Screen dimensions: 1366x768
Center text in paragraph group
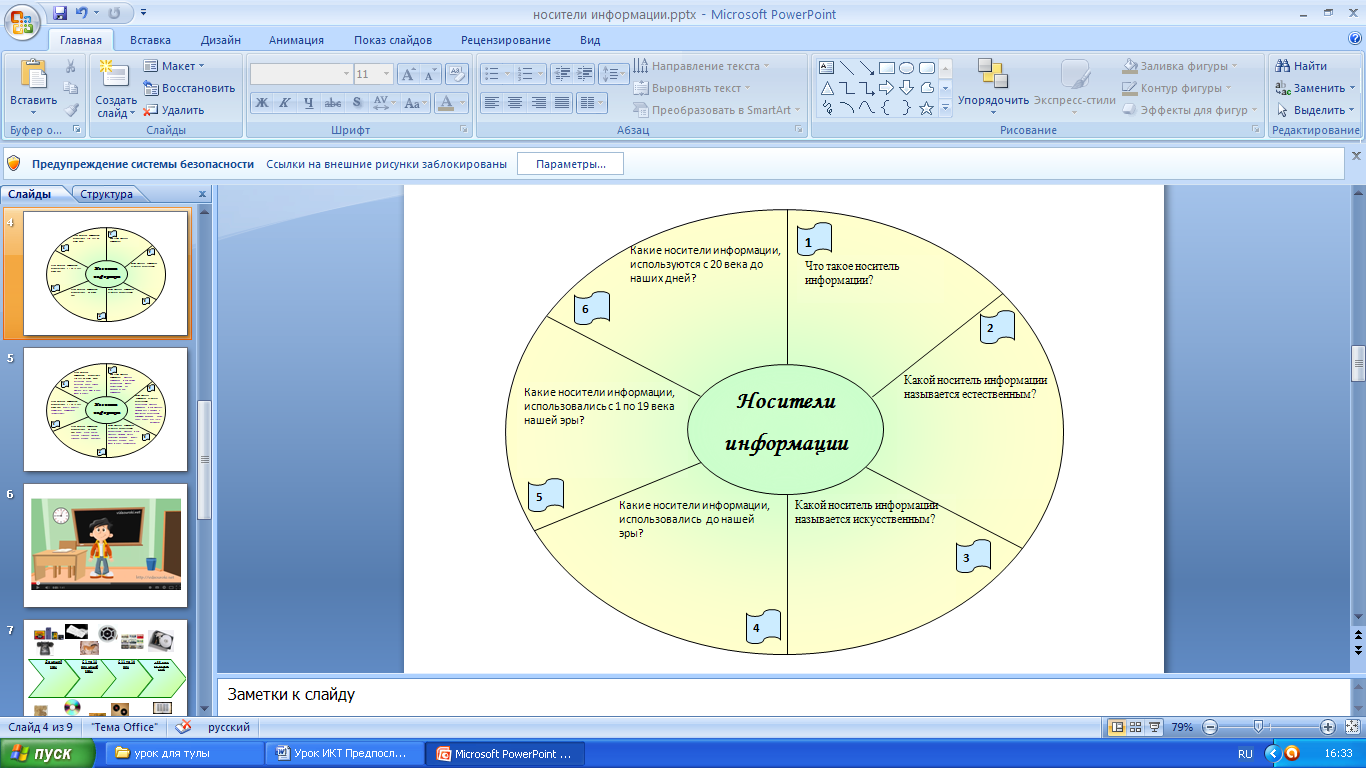coord(515,102)
